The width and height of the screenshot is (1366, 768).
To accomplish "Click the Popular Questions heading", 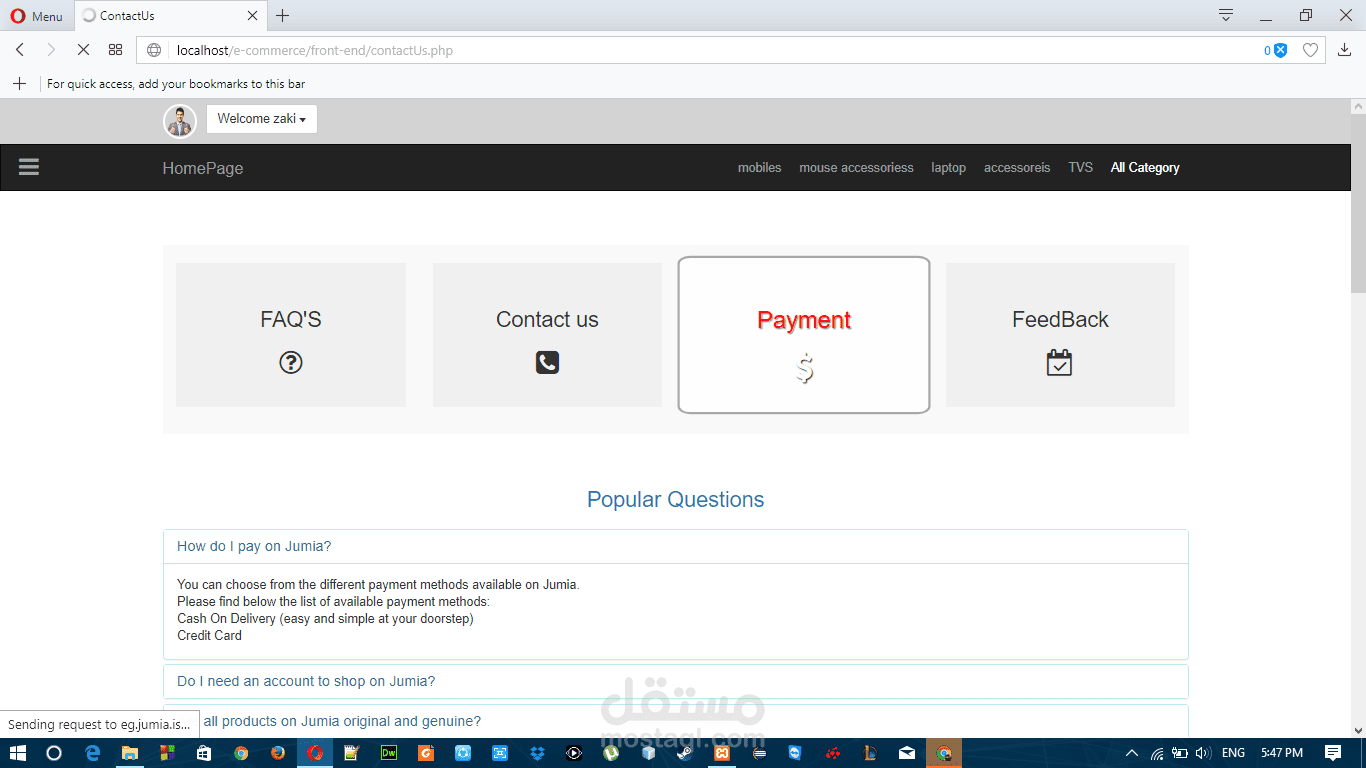I will pos(675,500).
